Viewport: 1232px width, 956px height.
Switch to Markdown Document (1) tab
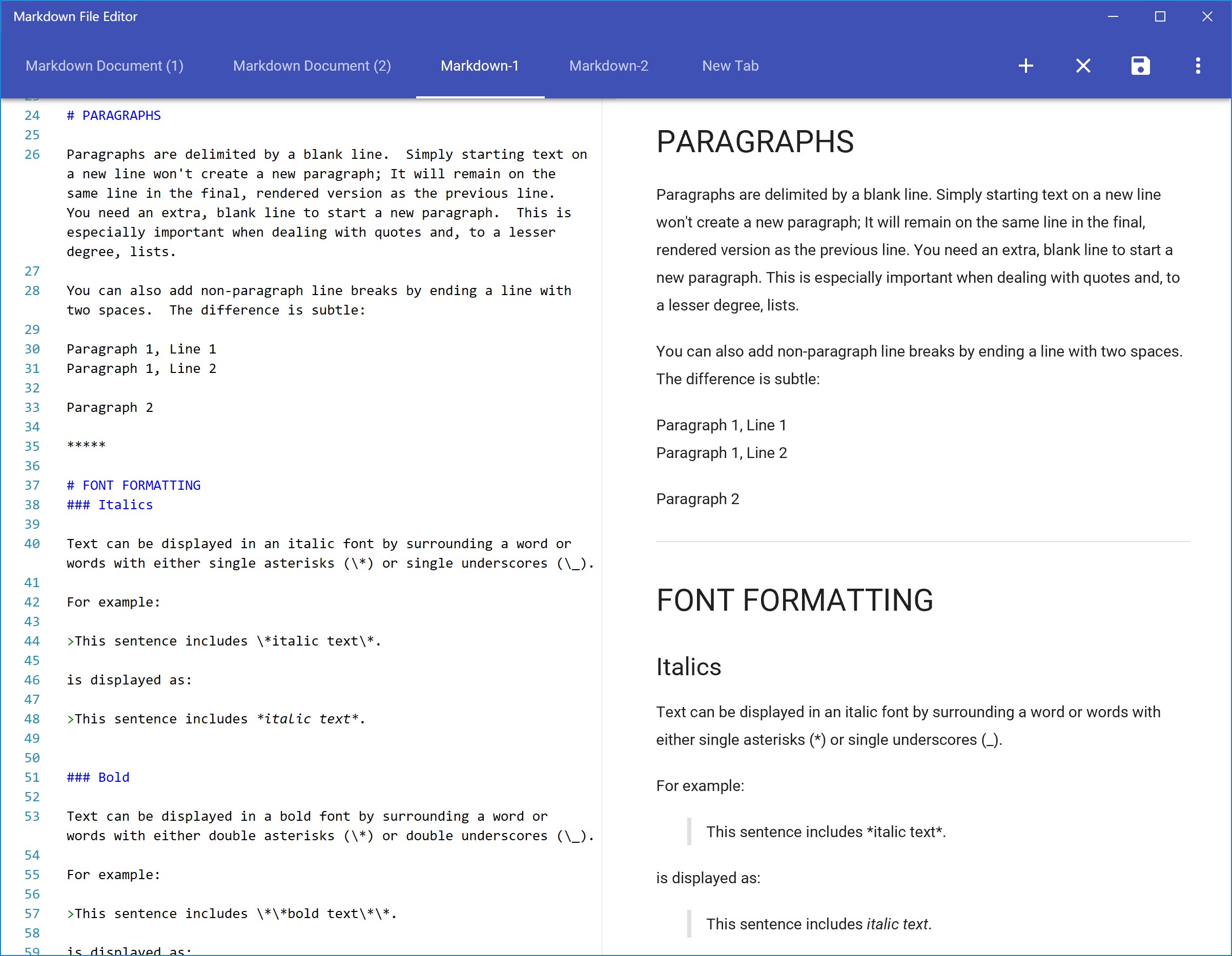coord(105,66)
